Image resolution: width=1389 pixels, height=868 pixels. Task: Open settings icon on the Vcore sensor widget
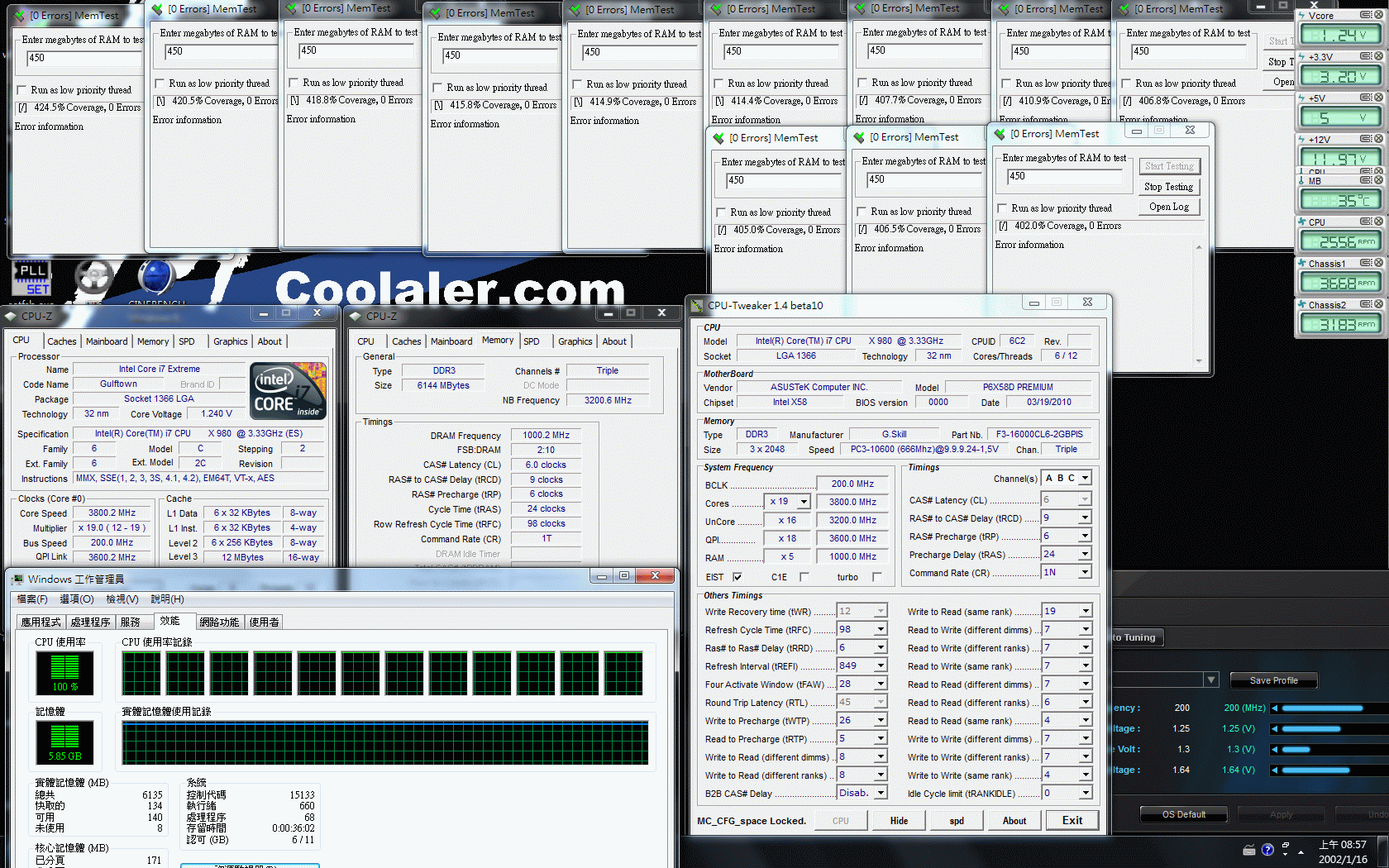coord(1366,15)
